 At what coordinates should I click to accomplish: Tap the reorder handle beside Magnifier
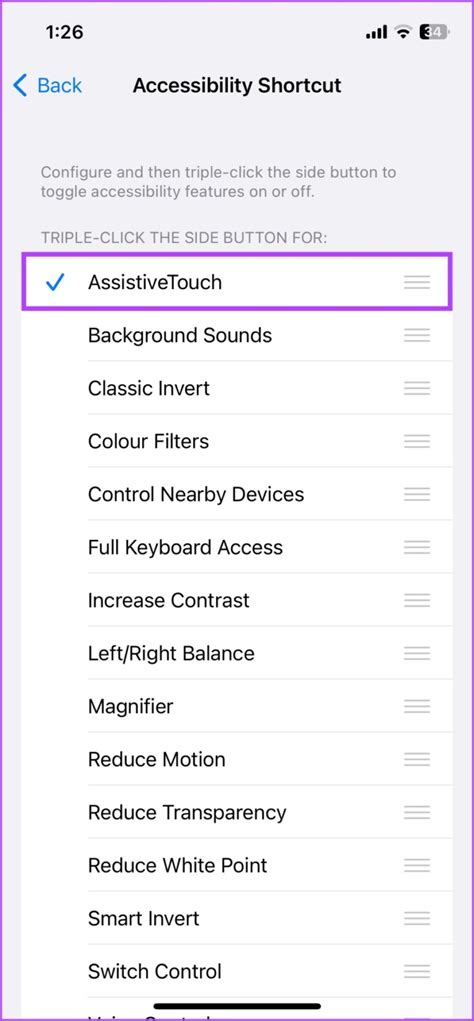[x=417, y=706]
